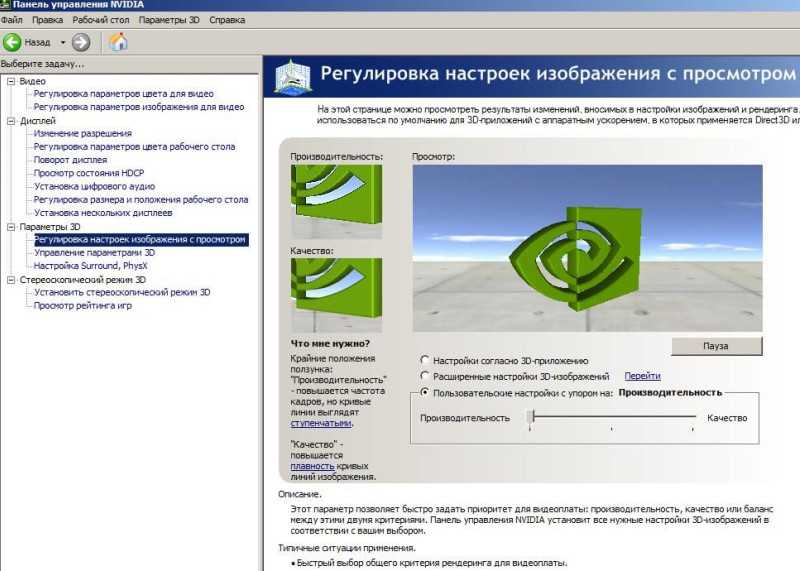This screenshot has height=571, width=800.
Task: Open Установка нескольких дисплеев
Action: (103, 213)
